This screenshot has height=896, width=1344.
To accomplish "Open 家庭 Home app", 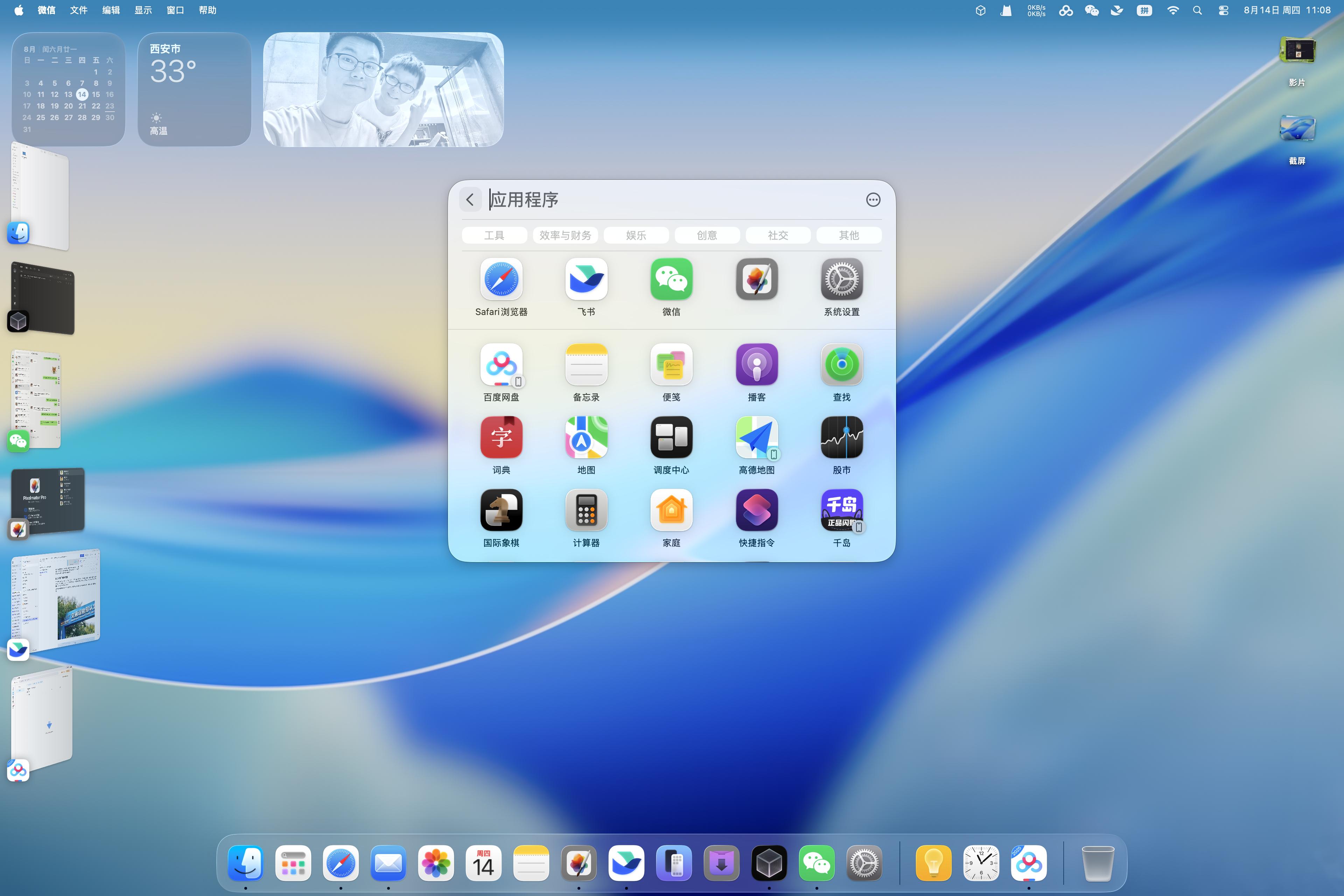I will point(671,510).
